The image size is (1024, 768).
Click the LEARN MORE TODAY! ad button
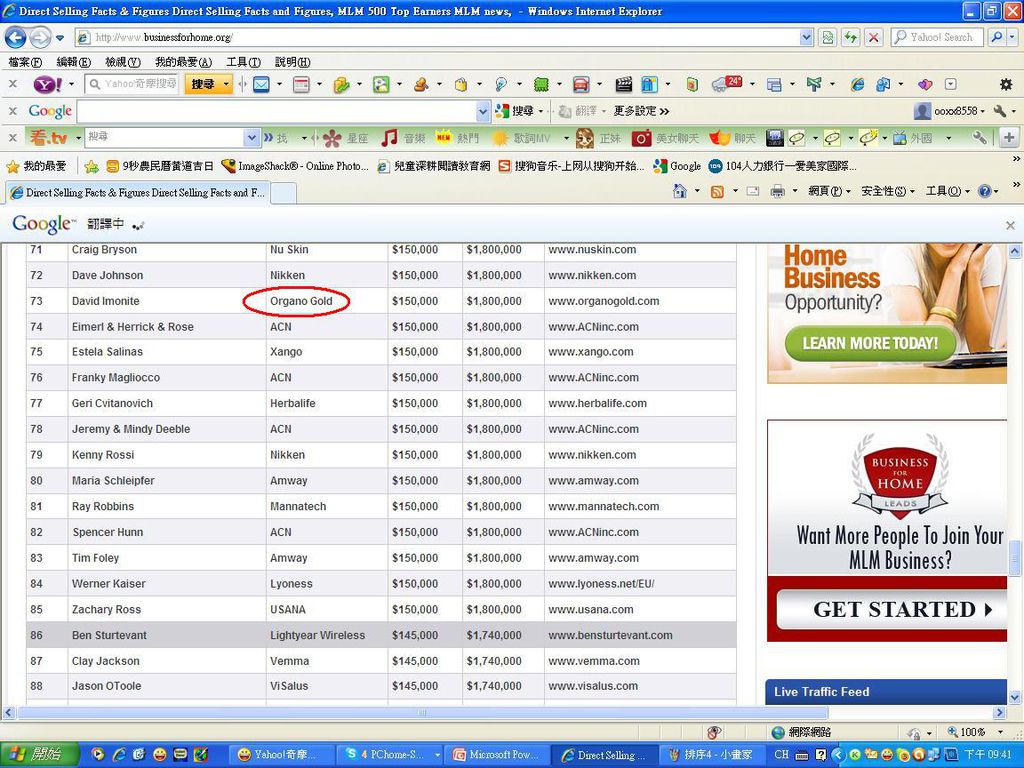coord(870,343)
